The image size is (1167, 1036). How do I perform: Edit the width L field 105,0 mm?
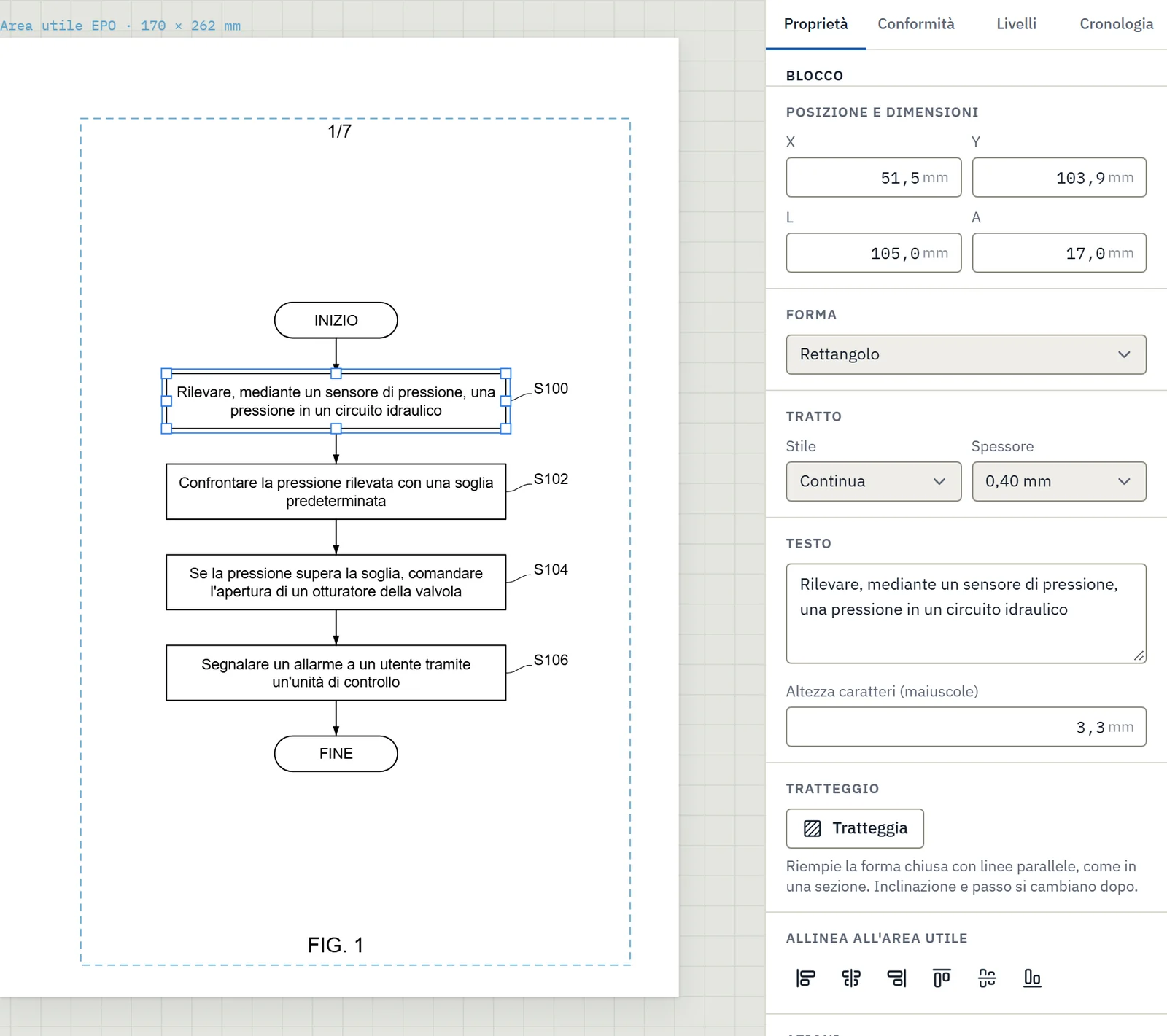pos(873,253)
